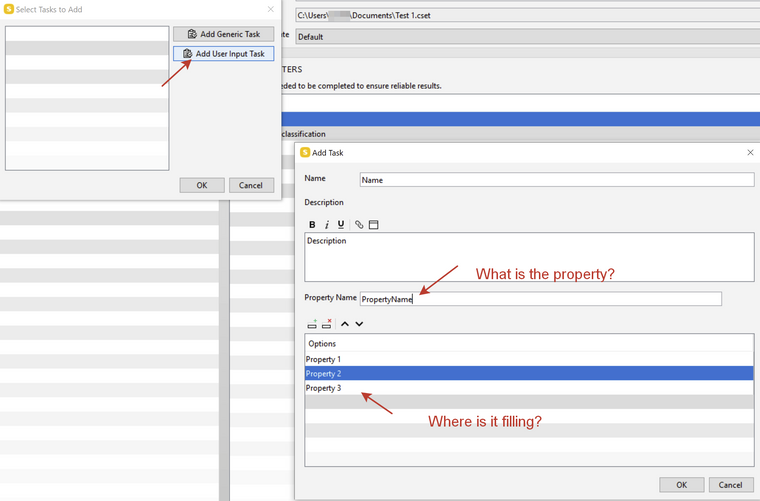Click the Add Generic Task button
The height and width of the screenshot is (501, 760).
tap(223, 34)
